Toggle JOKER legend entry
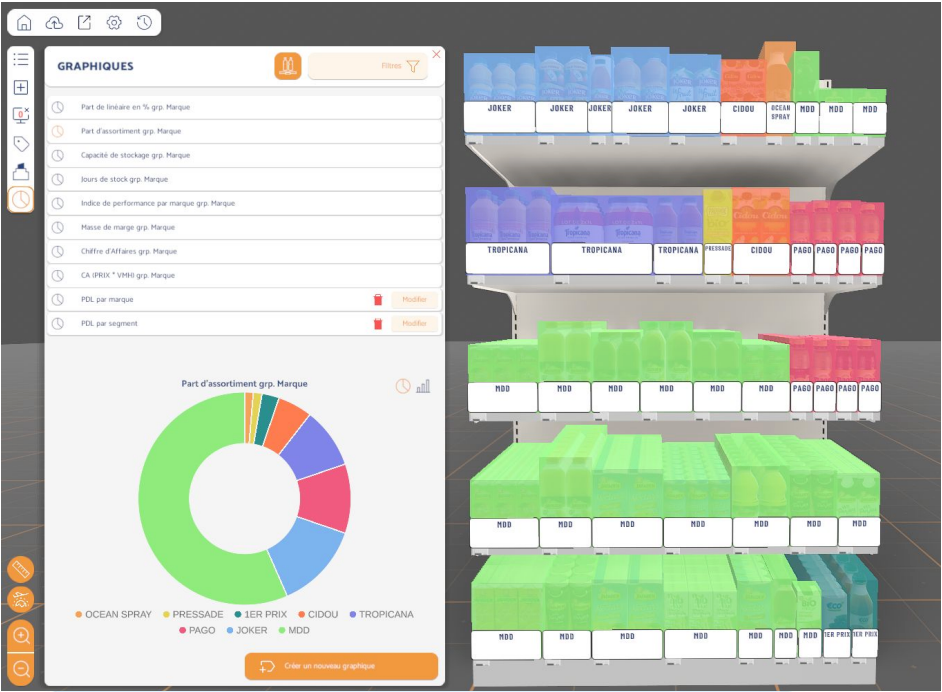This screenshot has width=942, height=692. pos(247,630)
